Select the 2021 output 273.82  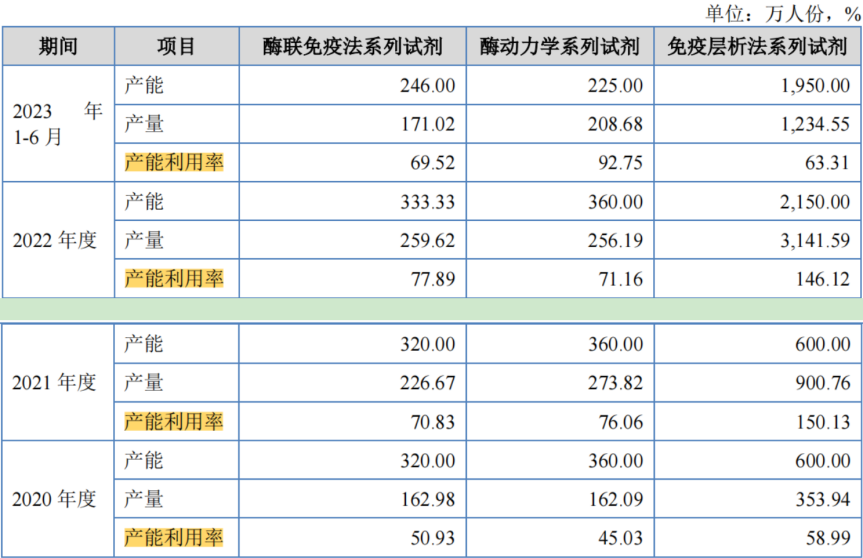pos(615,383)
